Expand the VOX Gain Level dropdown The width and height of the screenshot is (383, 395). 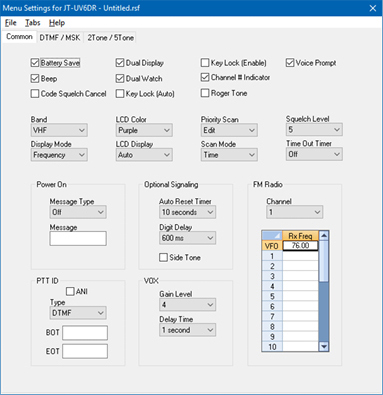pos(187,305)
